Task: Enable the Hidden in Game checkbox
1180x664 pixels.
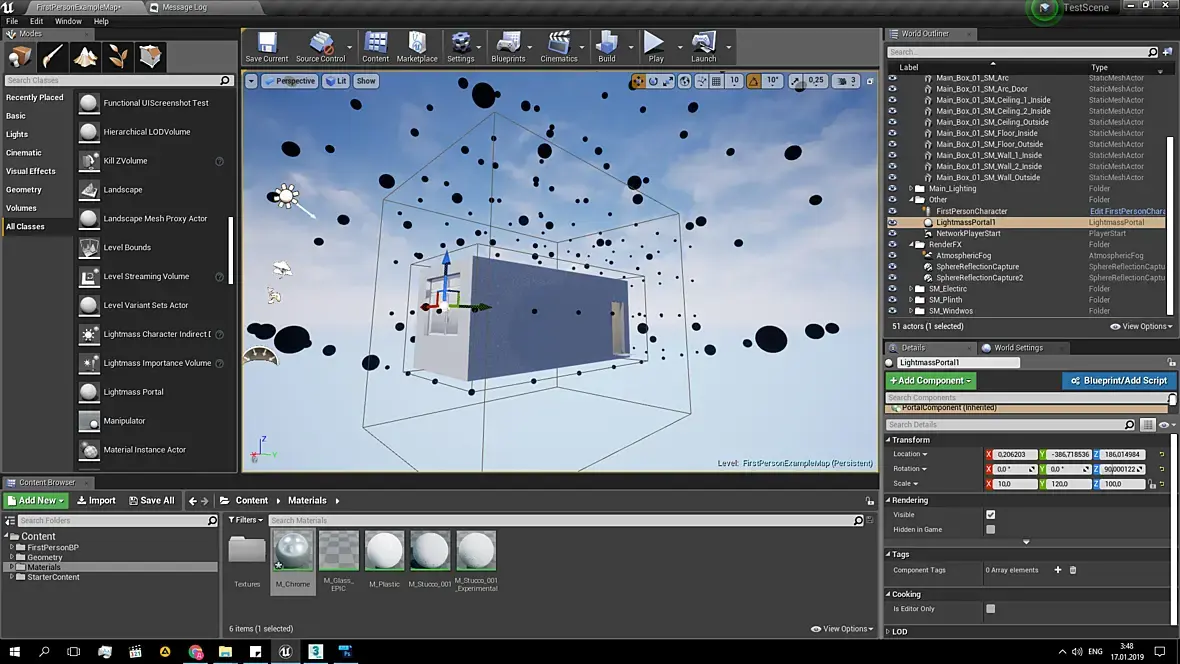Action: (x=990, y=530)
